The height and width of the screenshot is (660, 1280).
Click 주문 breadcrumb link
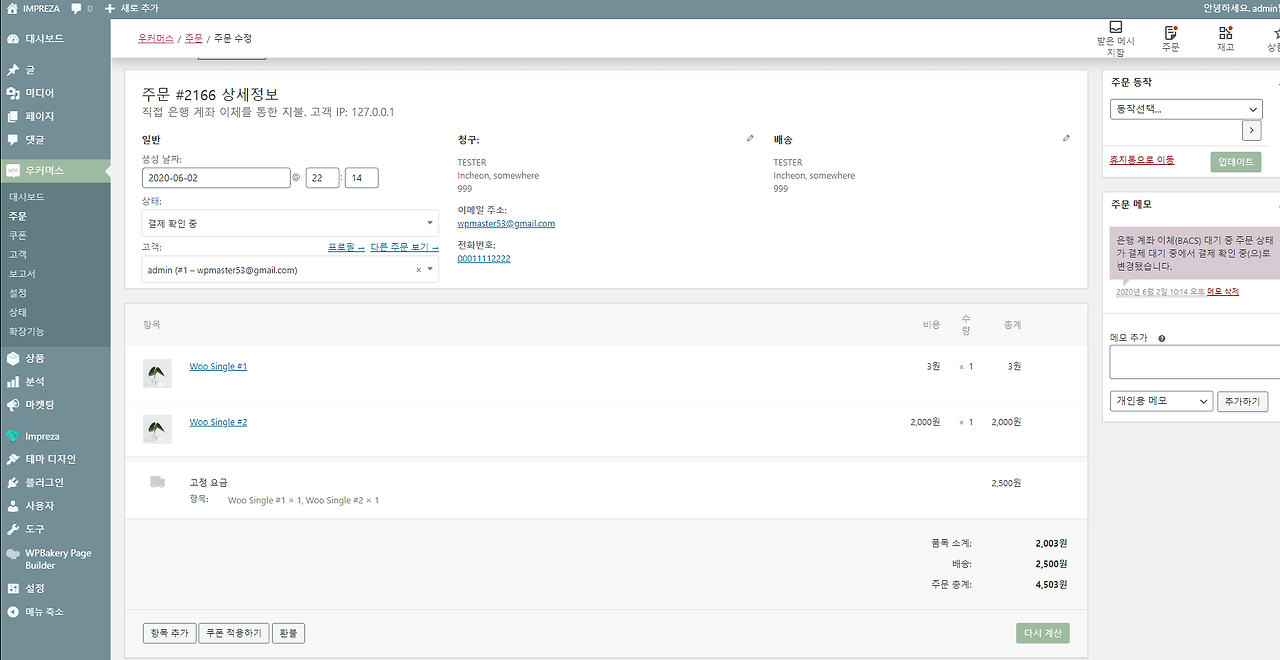tap(193, 38)
